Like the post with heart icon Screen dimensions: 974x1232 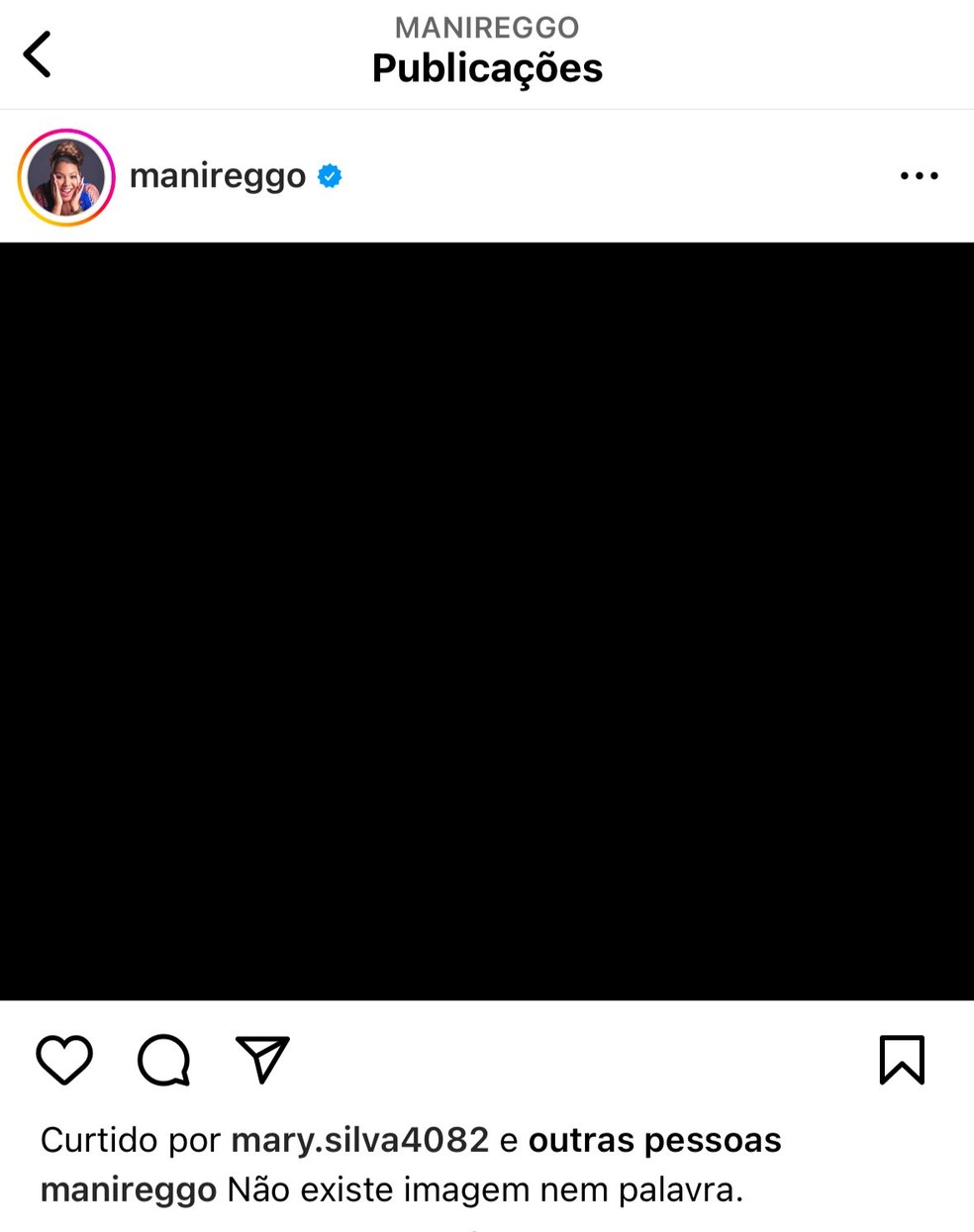(64, 1060)
